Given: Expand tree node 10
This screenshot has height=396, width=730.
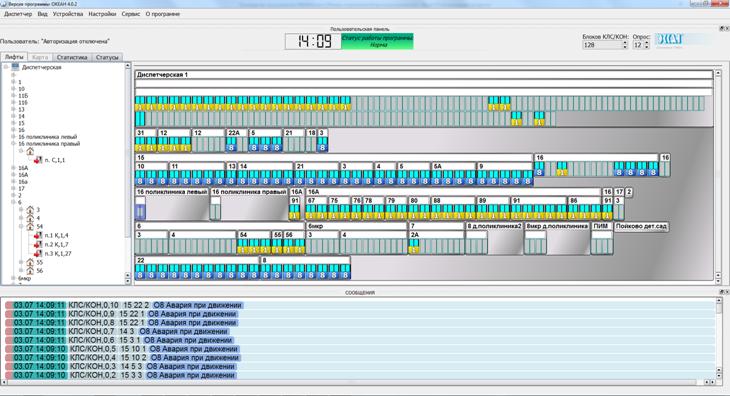Looking at the screenshot, I should (14, 89).
